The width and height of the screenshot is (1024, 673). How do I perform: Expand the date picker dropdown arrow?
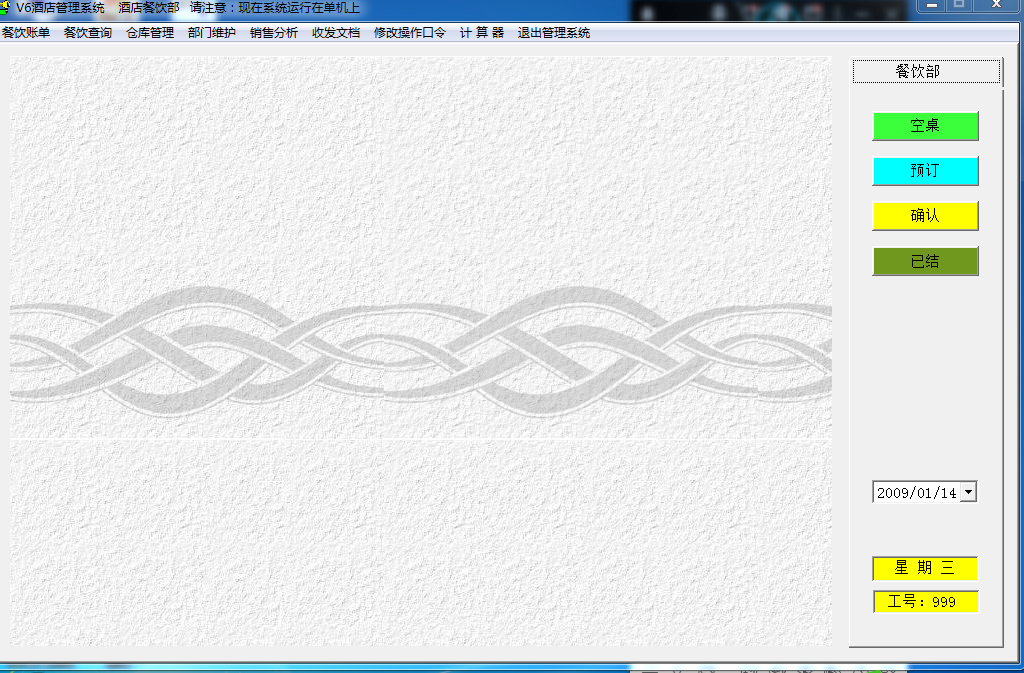pos(968,492)
